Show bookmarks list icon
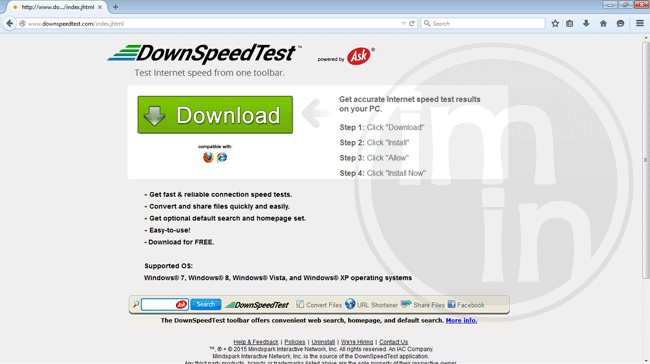 tap(570, 24)
